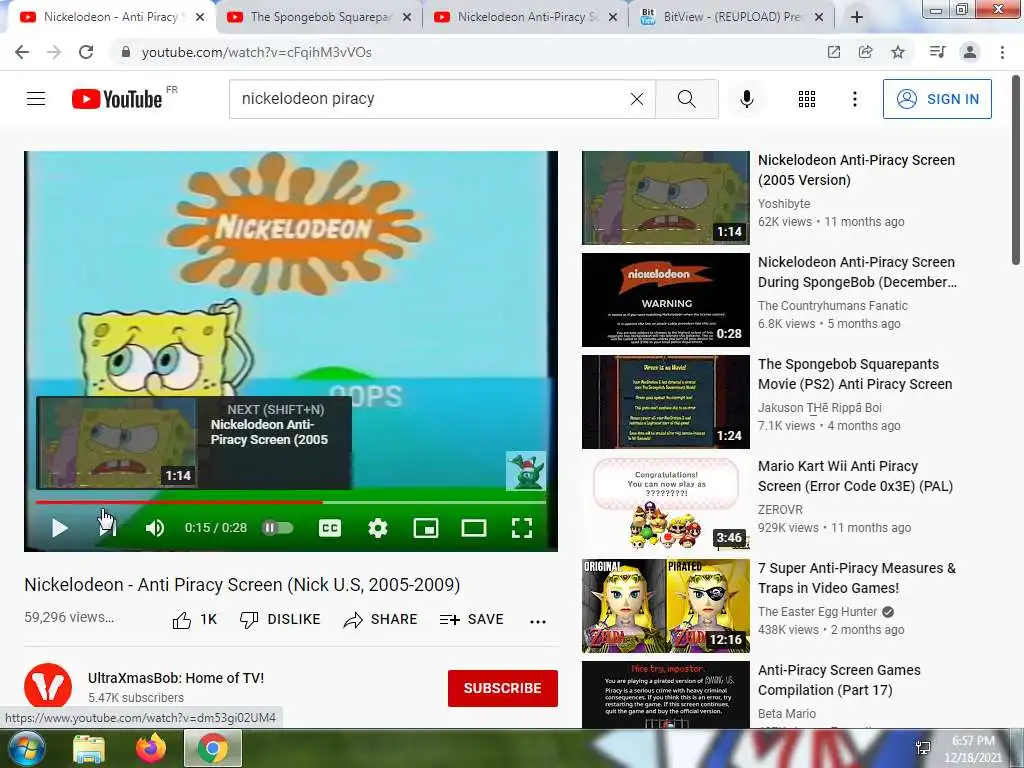
Task: Click SIGN IN button
Action: pos(937,99)
